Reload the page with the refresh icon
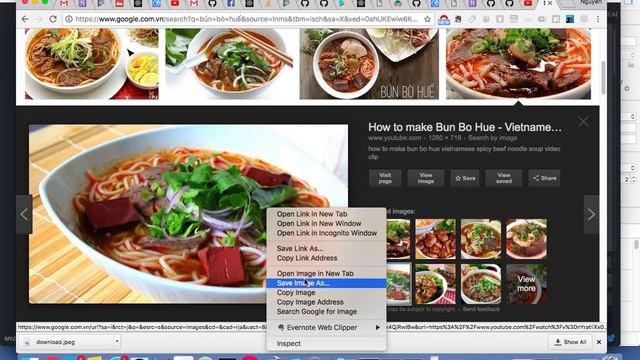This screenshot has width=640, height=360. point(53,19)
